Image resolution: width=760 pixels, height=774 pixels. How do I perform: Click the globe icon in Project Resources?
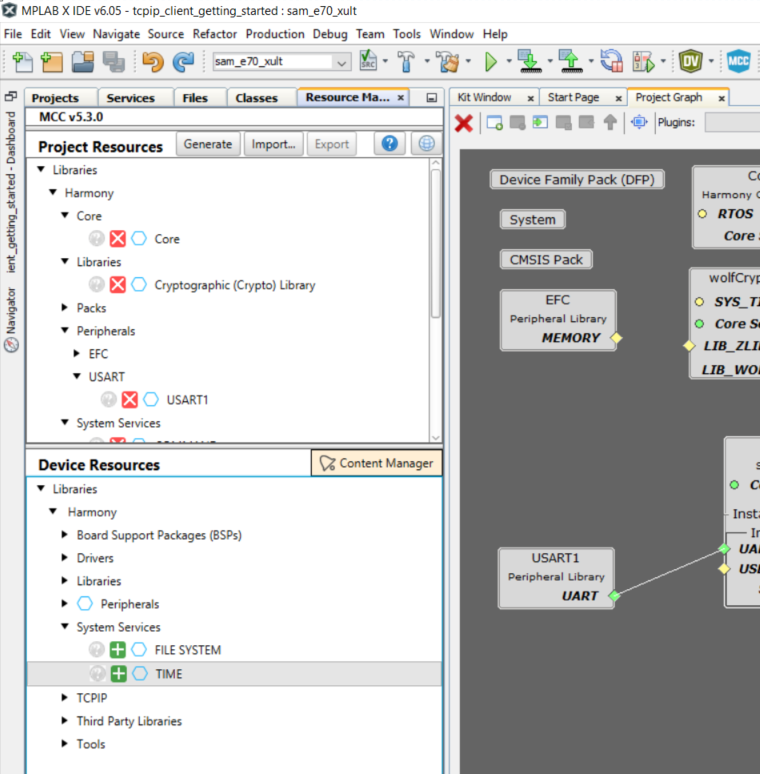point(426,144)
